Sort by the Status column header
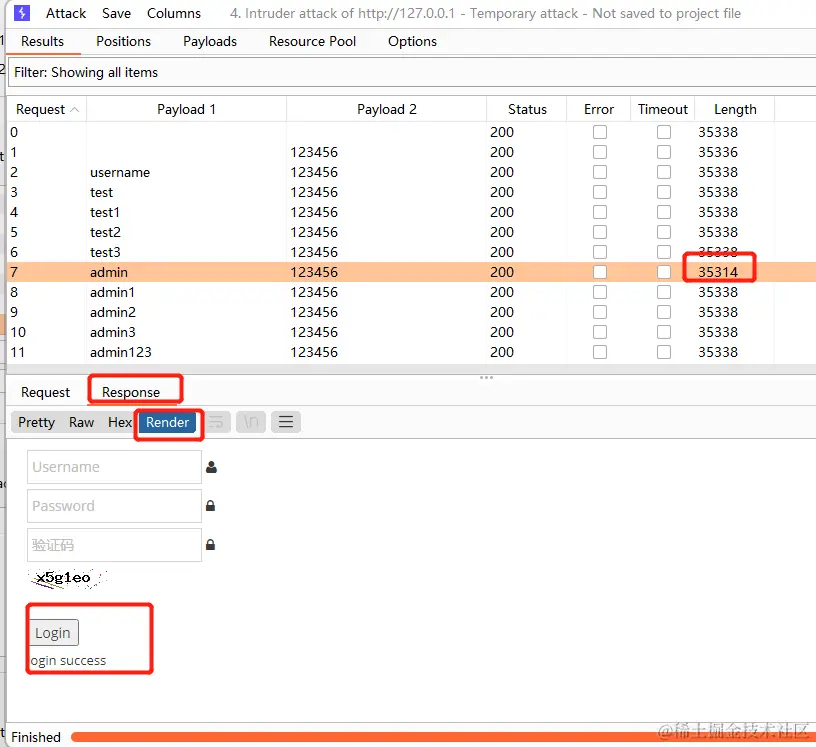 point(527,109)
